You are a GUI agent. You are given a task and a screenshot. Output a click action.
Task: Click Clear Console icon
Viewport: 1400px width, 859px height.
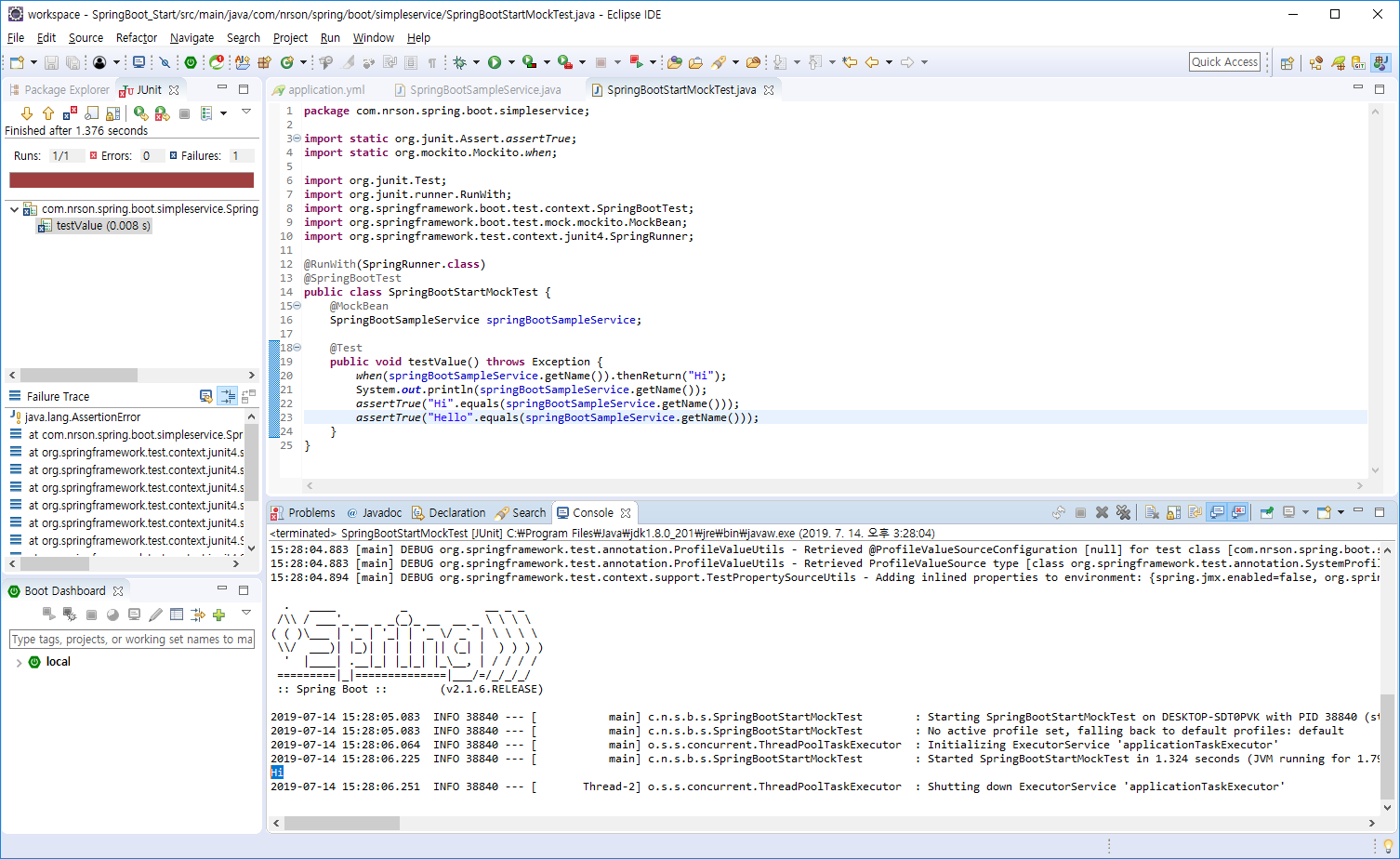pos(1153,512)
